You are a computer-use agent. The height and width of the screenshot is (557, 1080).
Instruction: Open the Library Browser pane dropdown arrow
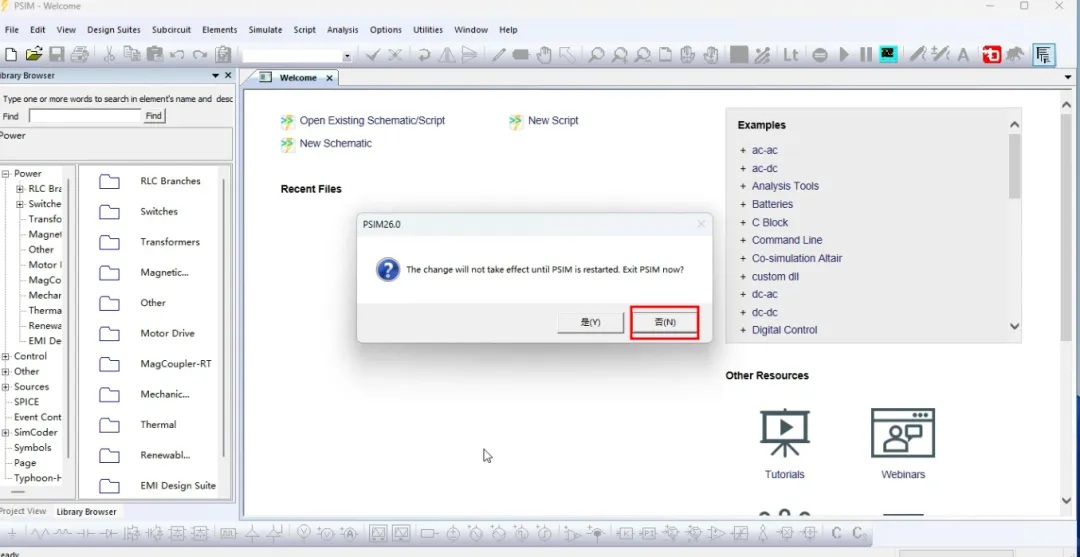[x=215, y=76]
